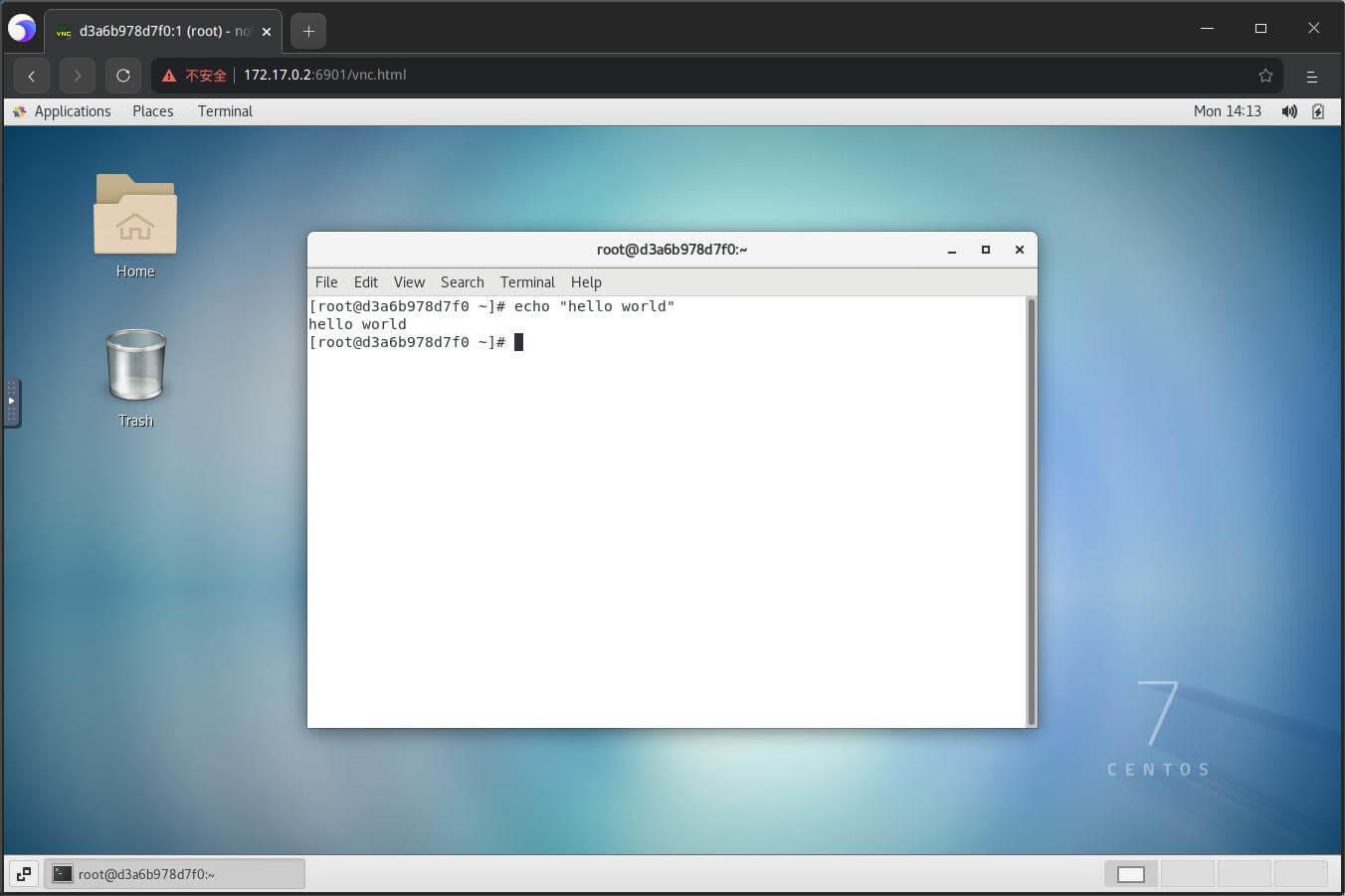Toggle the volume icon in the top panel

[1288, 110]
